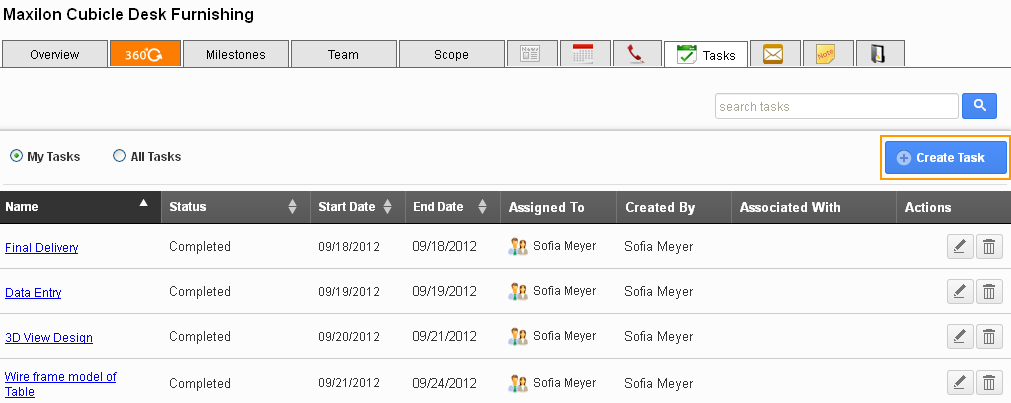
Task: Click the orange 360 view tab
Action: tap(145, 54)
